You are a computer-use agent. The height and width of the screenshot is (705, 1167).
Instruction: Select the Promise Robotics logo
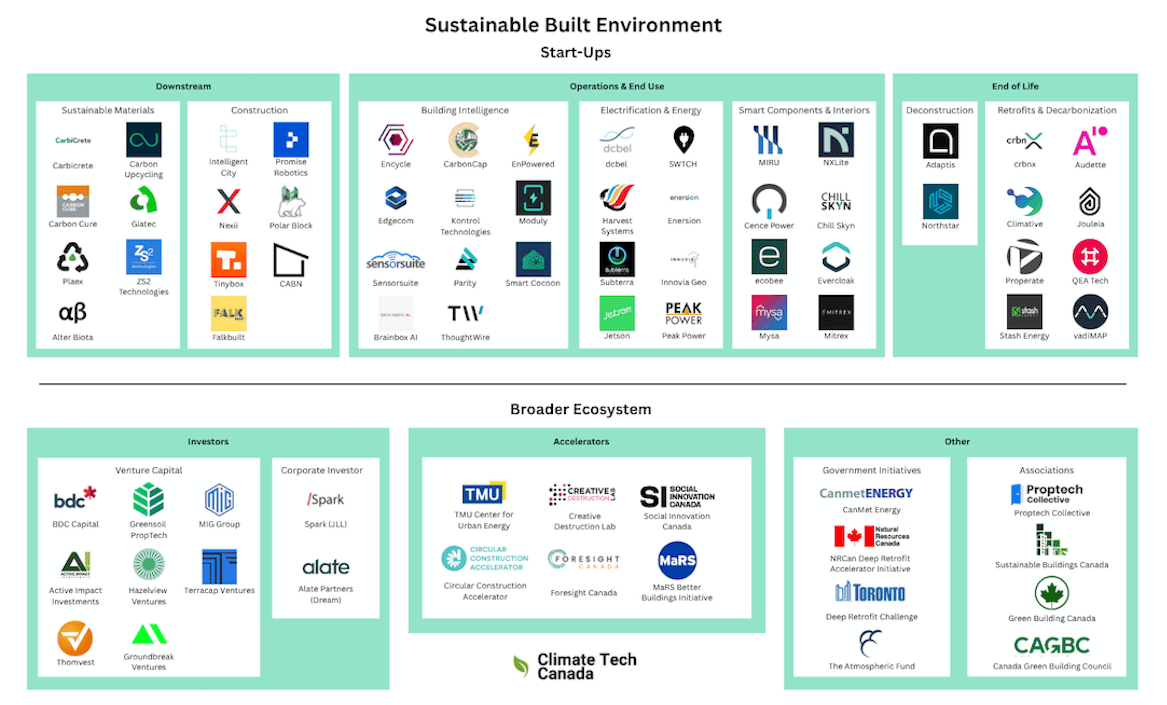(291, 139)
